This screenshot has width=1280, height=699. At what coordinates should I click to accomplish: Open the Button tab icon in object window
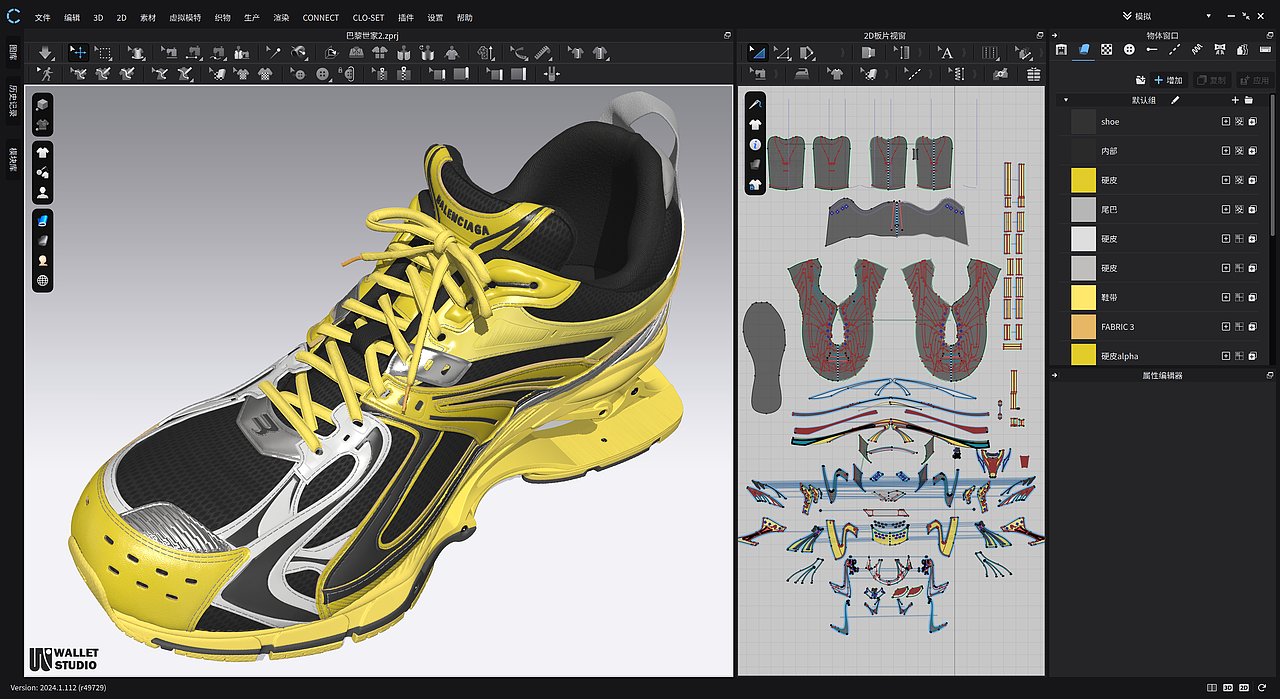point(1129,49)
